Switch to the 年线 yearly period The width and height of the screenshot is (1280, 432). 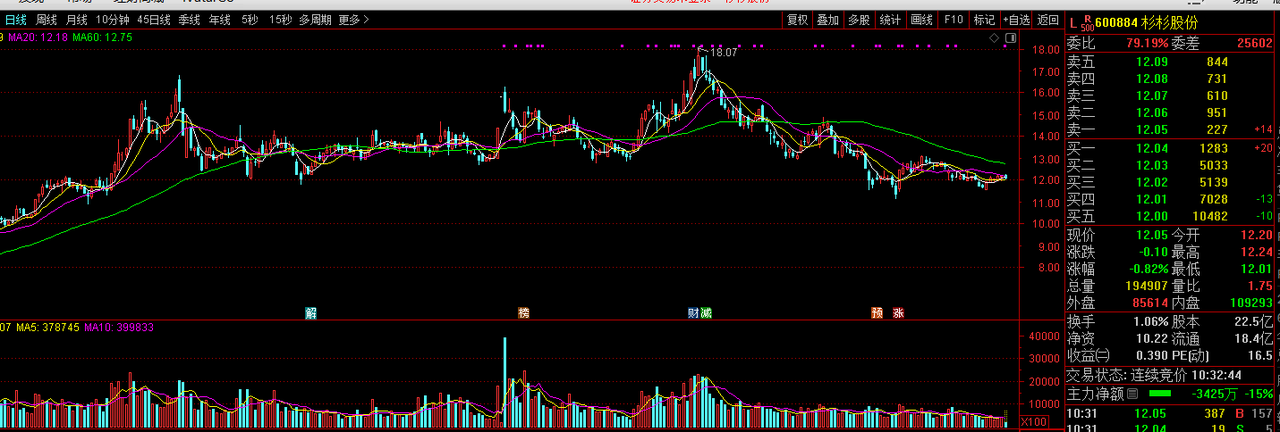[219, 19]
